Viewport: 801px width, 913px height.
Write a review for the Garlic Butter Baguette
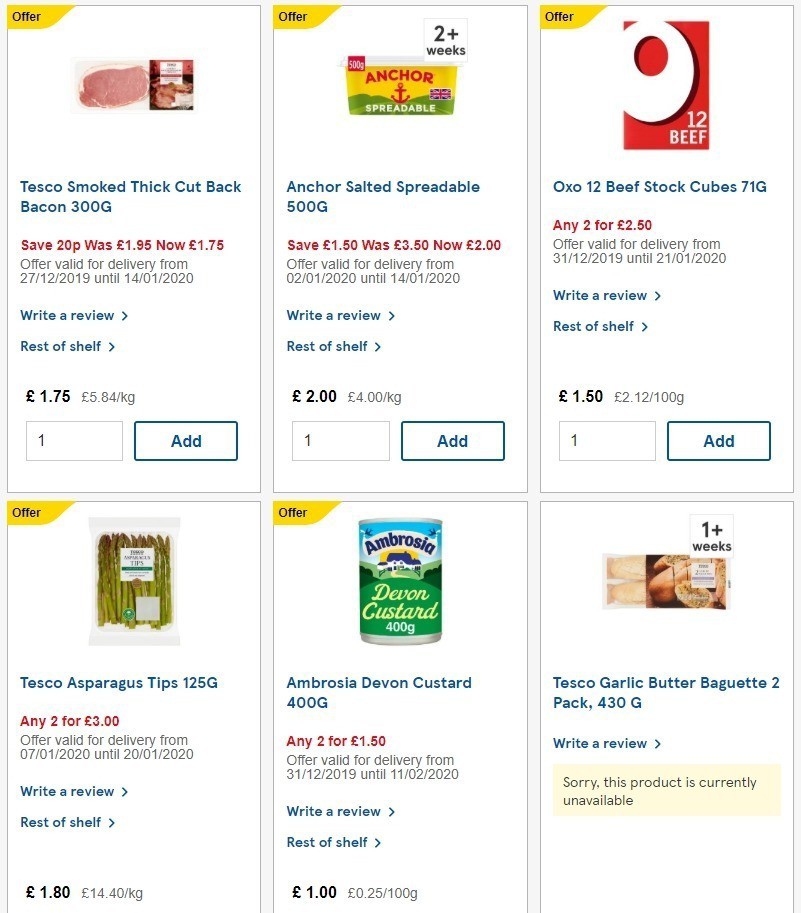[x=602, y=743]
